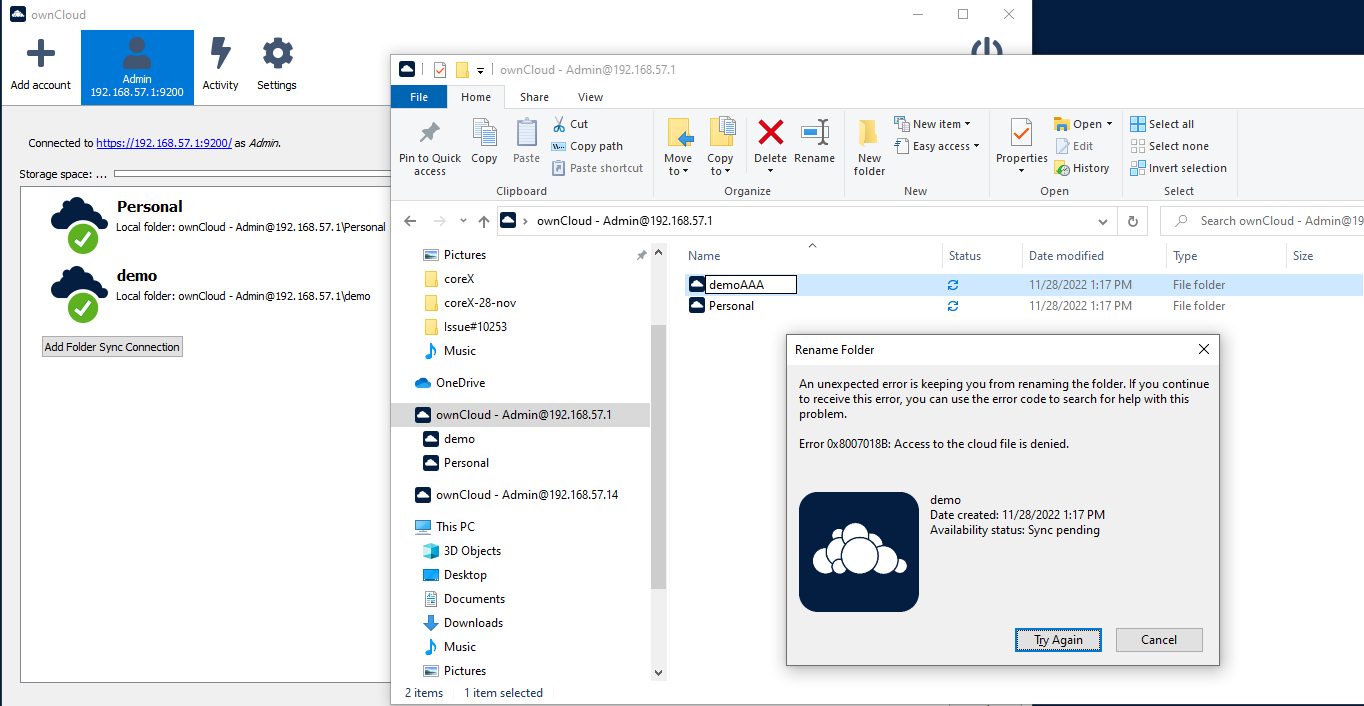Screen dimensions: 1364x706
Task: Open the File menu in Explorer
Action: [418, 97]
